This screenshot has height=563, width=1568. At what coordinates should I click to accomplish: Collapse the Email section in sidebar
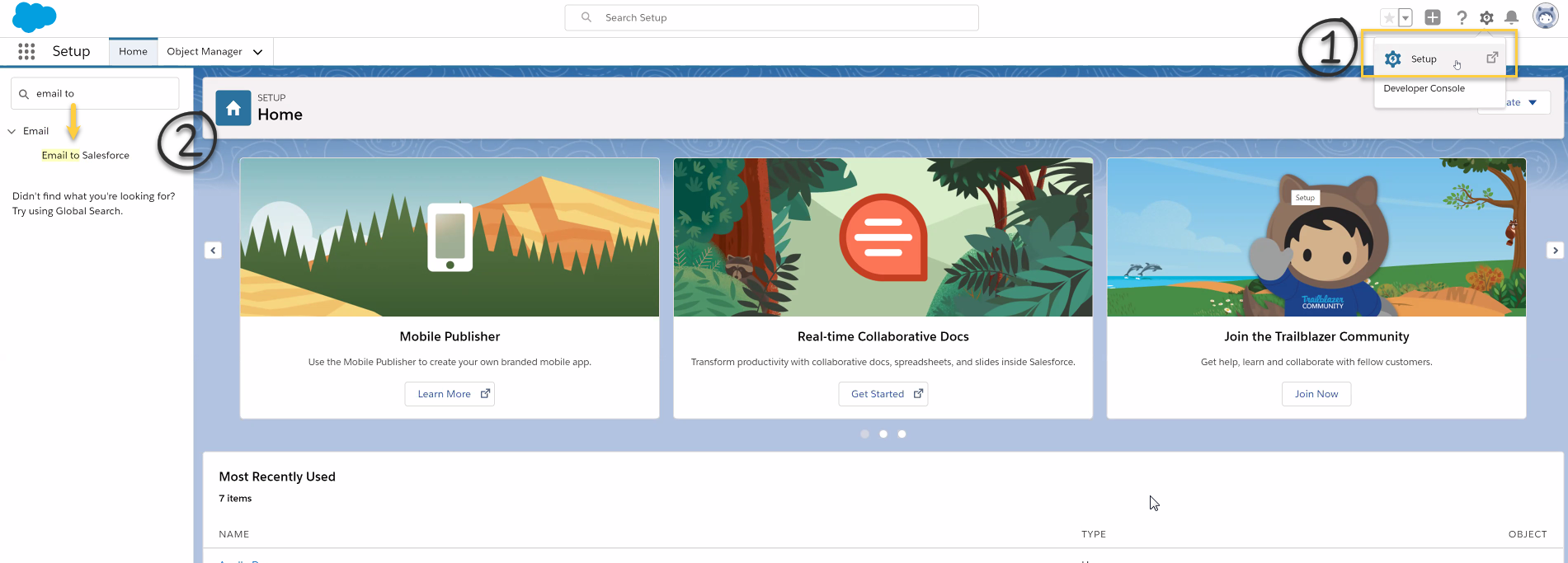click(12, 131)
